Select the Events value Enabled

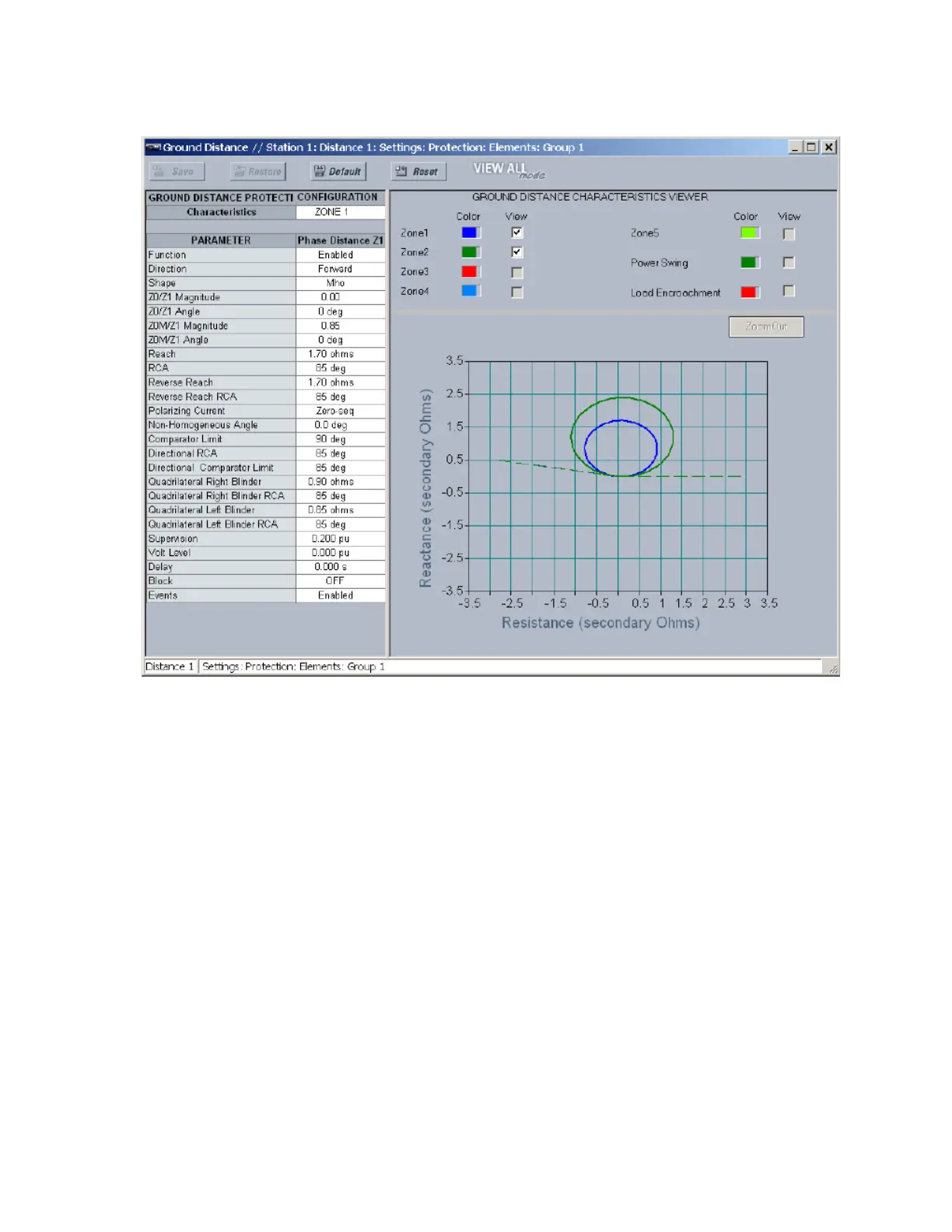(x=341, y=595)
